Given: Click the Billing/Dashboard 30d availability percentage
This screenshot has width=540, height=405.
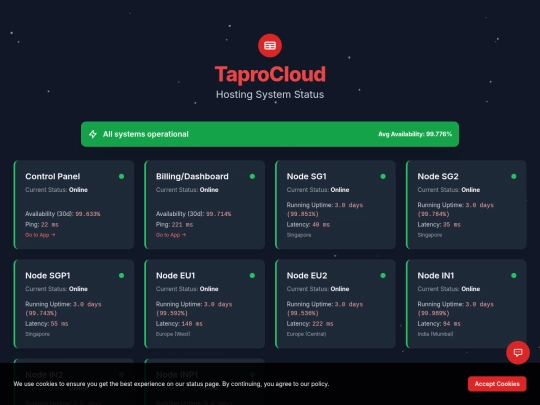Looking at the screenshot, I should 219,214.
